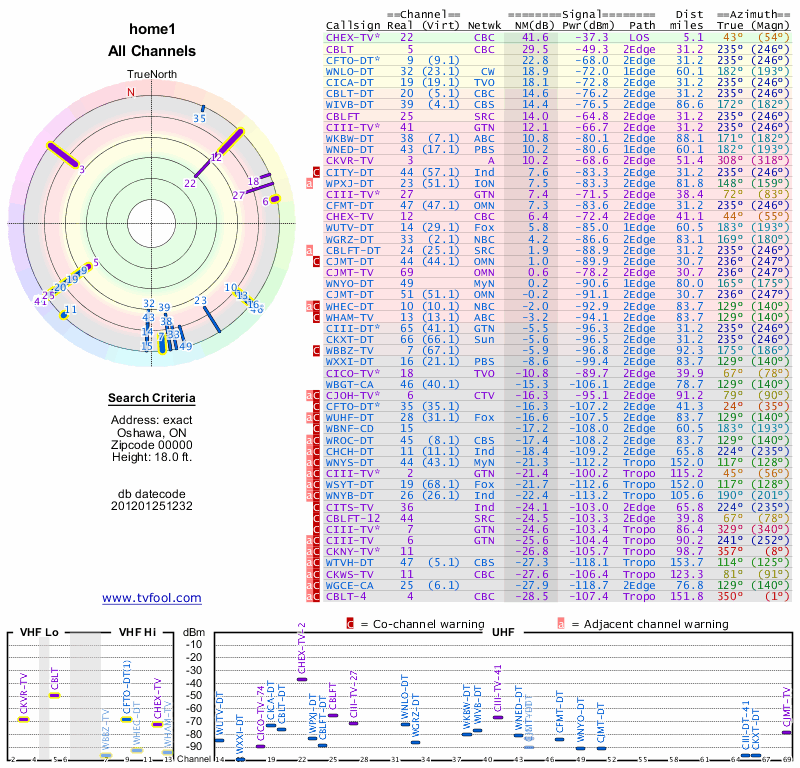Click the adjacent channel warning legend icon
The width and height of the screenshot is (800, 768).
[561, 624]
